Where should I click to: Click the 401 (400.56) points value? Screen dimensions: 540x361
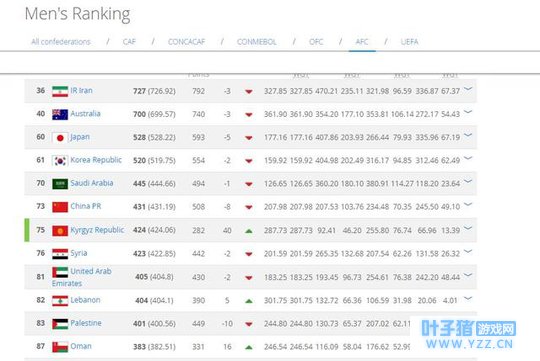(154, 324)
